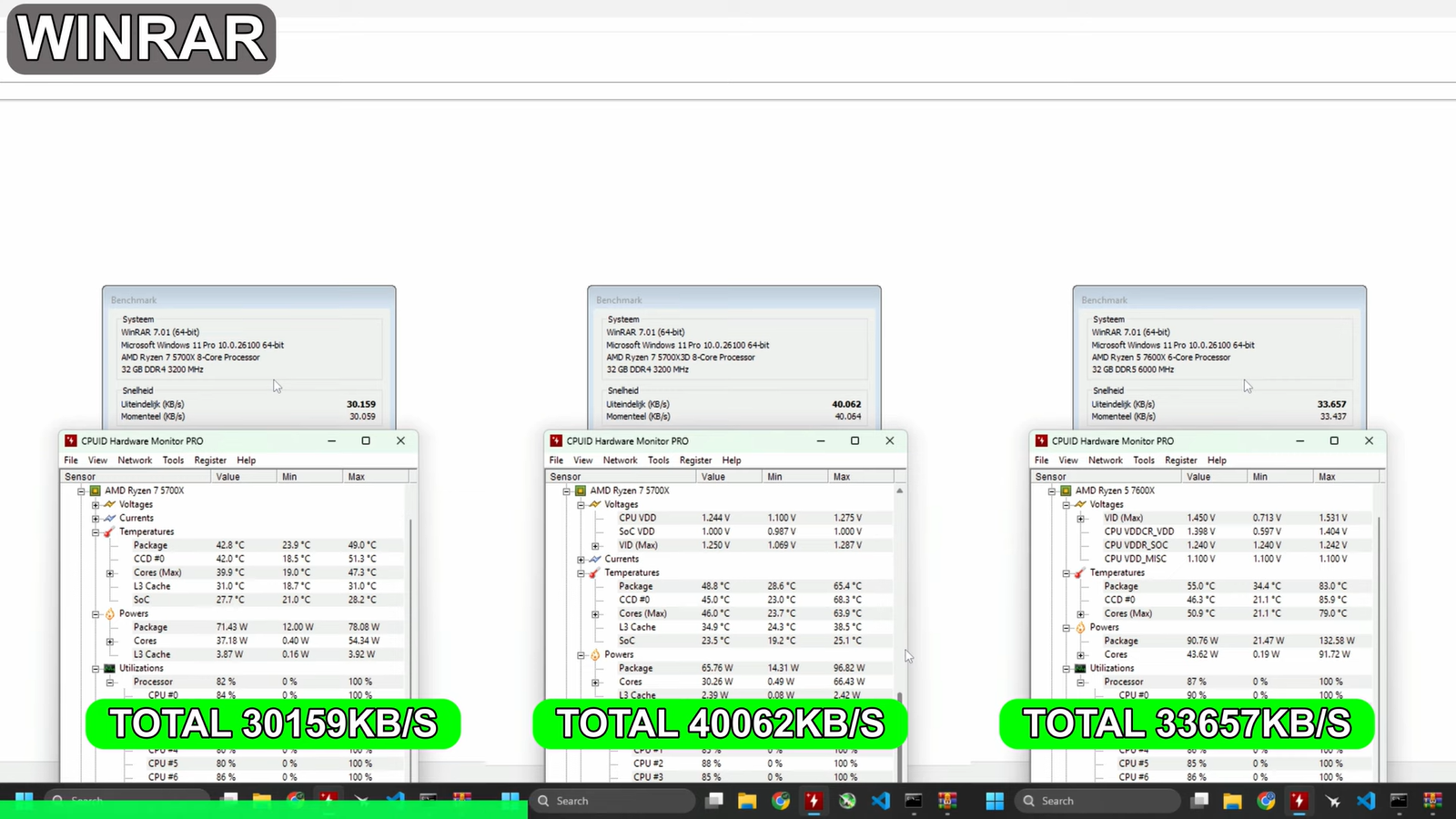1456x819 pixels.
Task: Click the flame Powers icon under Ryzen 5 7600X
Action: (x=1080, y=627)
